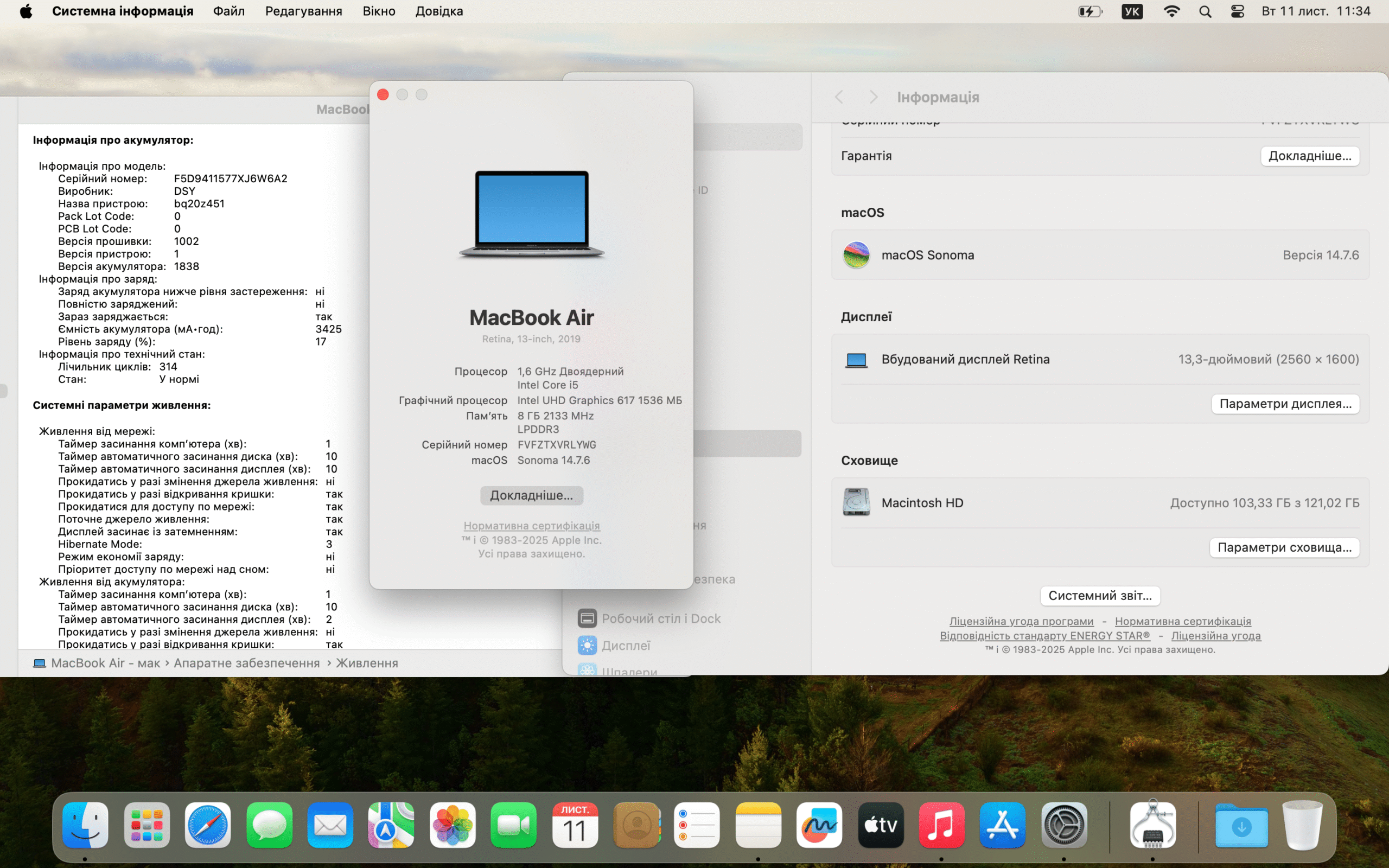Open Ліцензійна угода програми link

(x=1021, y=621)
